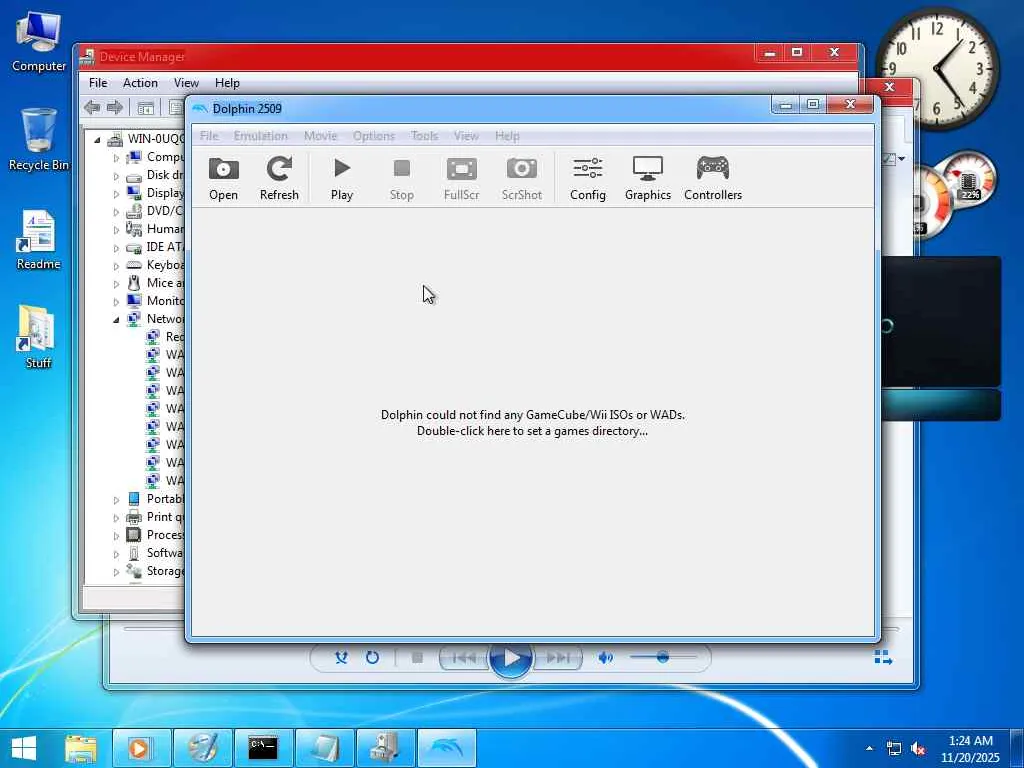Open File Explorer from the taskbar

(81, 748)
